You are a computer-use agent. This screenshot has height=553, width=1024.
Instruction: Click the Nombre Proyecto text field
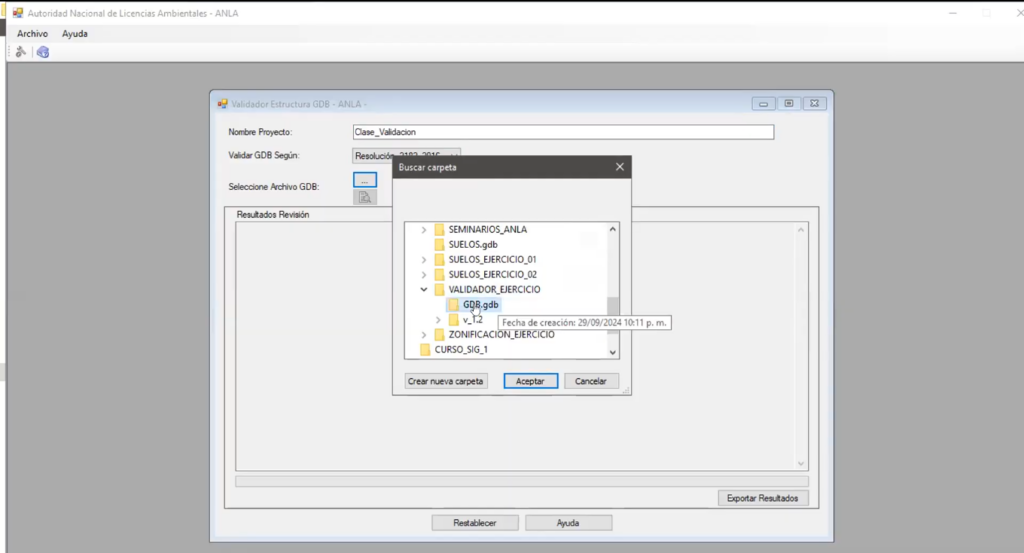(x=563, y=132)
